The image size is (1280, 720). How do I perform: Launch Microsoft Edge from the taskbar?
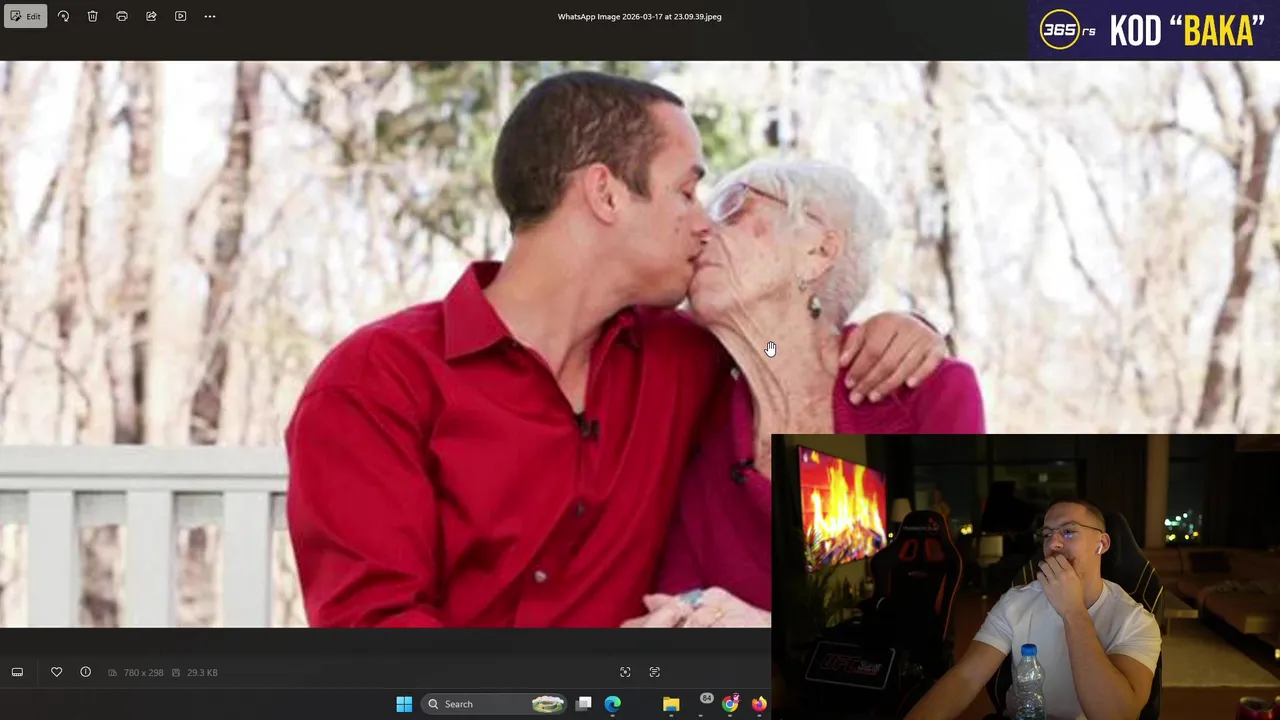coord(613,704)
